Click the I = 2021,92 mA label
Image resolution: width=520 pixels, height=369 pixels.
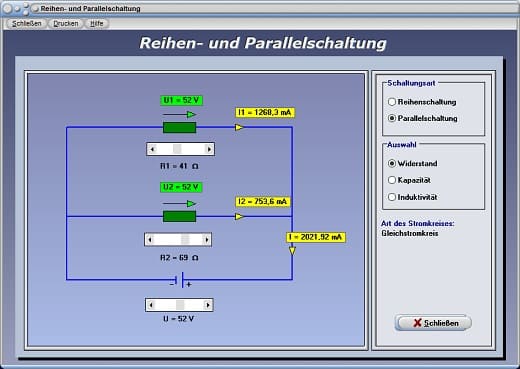[x=316, y=237]
